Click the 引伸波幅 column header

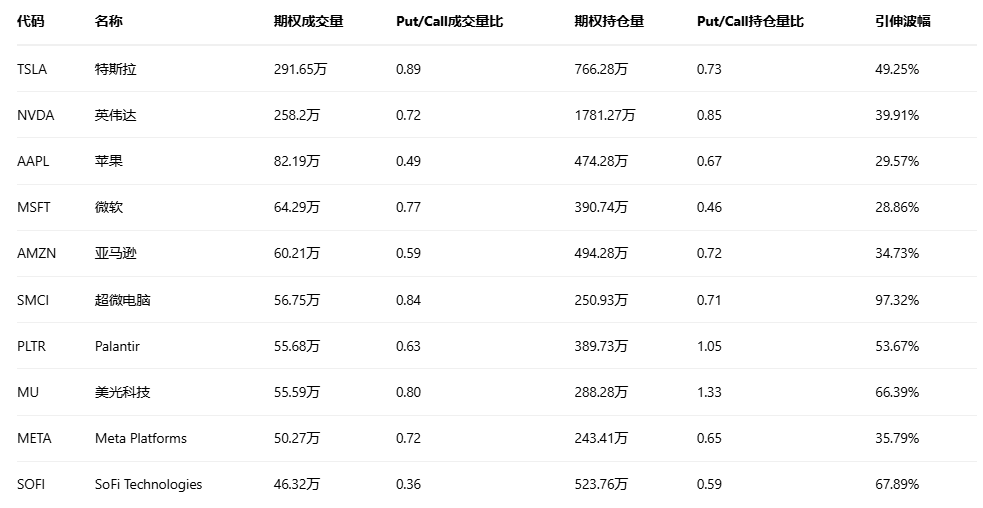coord(902,21)
